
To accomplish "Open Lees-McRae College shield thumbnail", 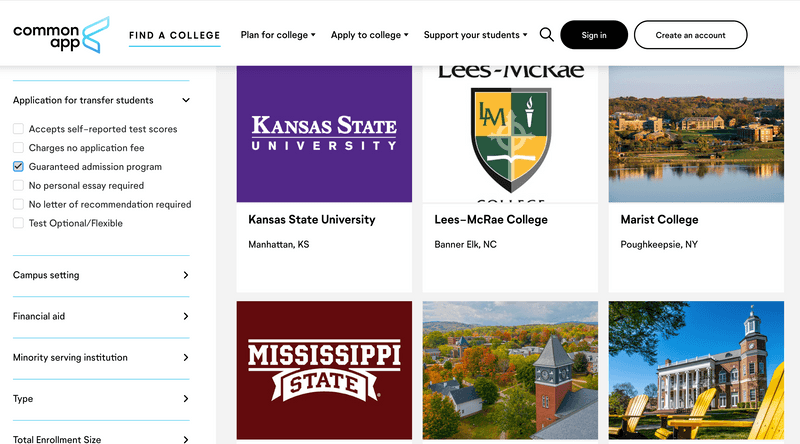I will click(x=510, y=134).
